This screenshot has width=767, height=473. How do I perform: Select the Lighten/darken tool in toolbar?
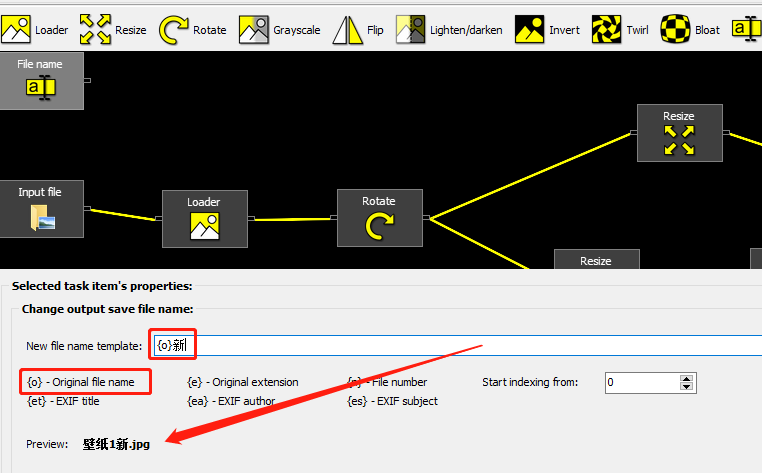pyautogui.click(x=449, y=30)
